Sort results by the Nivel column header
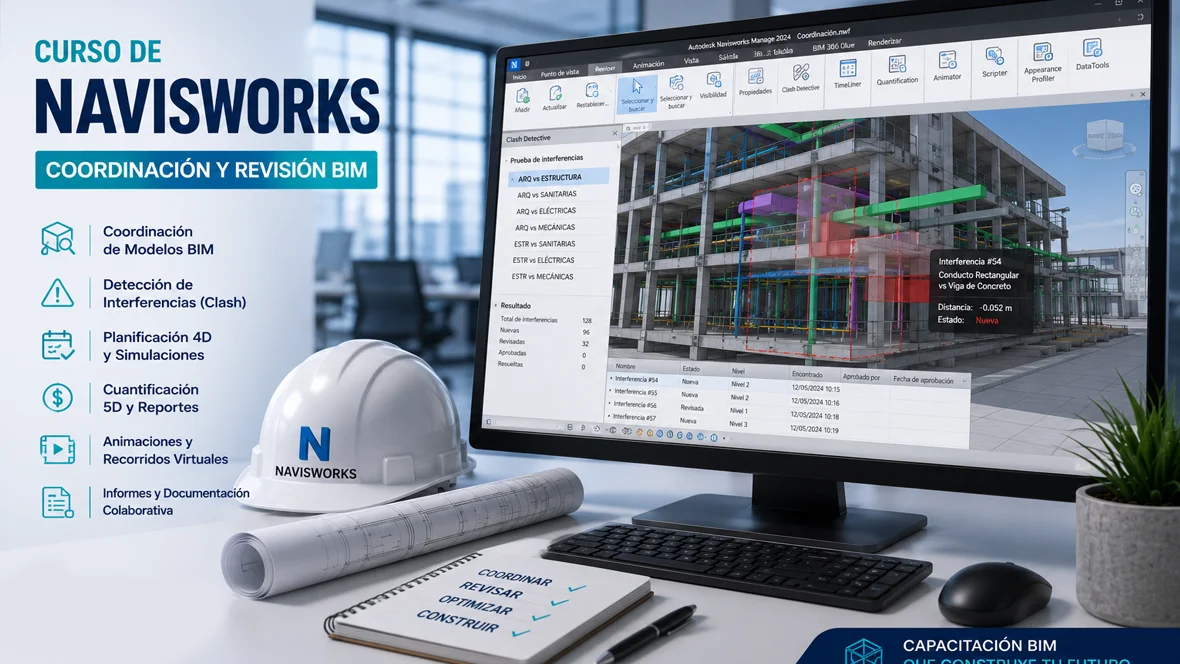Viewport: 1180px width, 664px height. point(738,371)
